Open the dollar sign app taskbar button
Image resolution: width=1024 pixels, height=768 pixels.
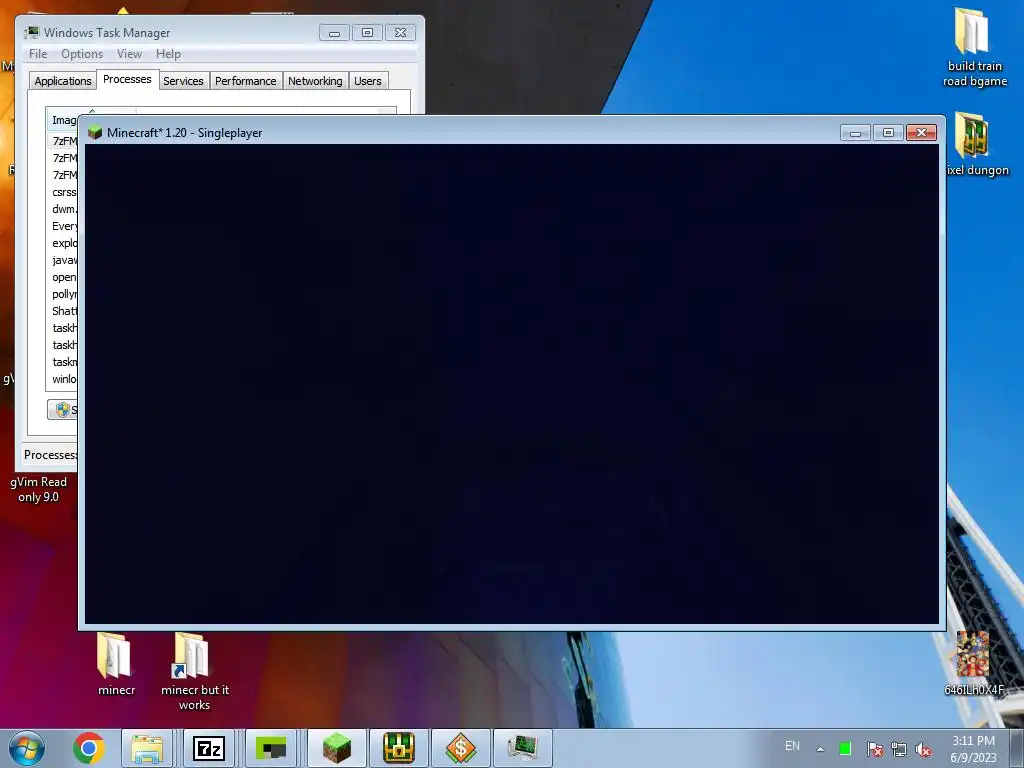[460, 748]
